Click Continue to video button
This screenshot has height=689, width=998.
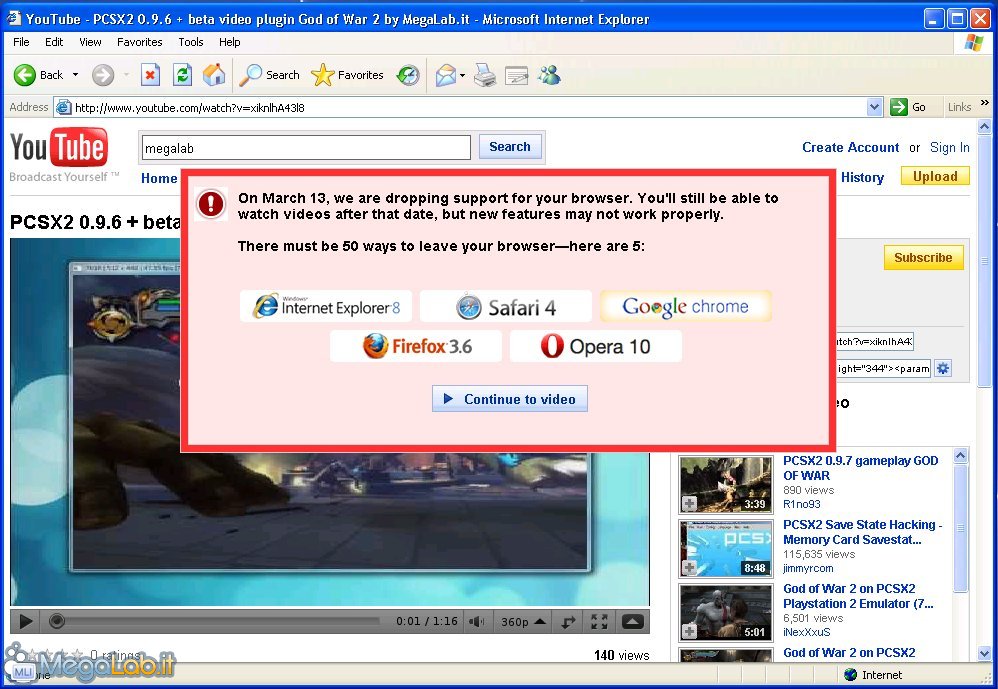(510, 399)
